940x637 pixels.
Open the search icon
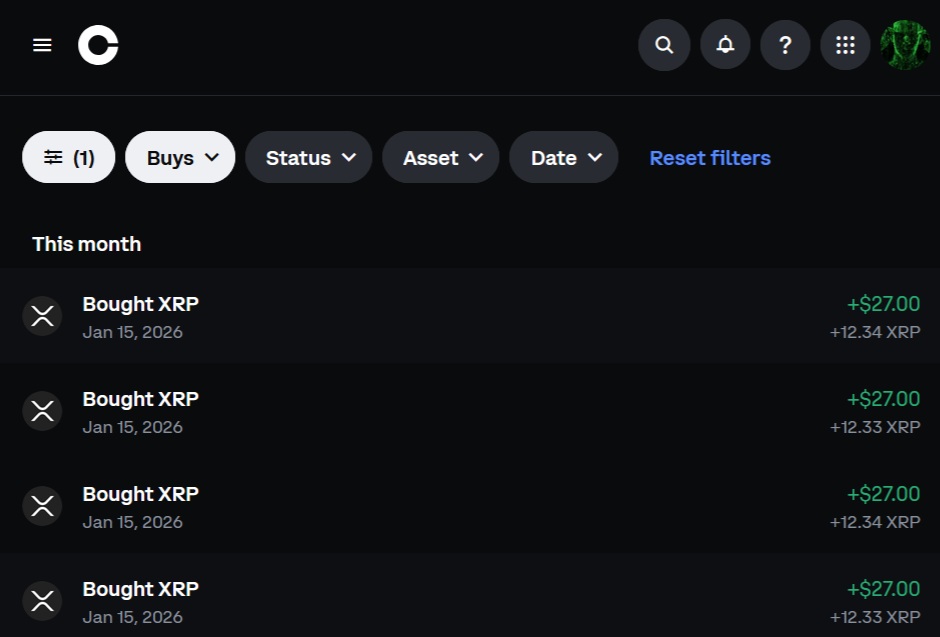coord(664,45)
